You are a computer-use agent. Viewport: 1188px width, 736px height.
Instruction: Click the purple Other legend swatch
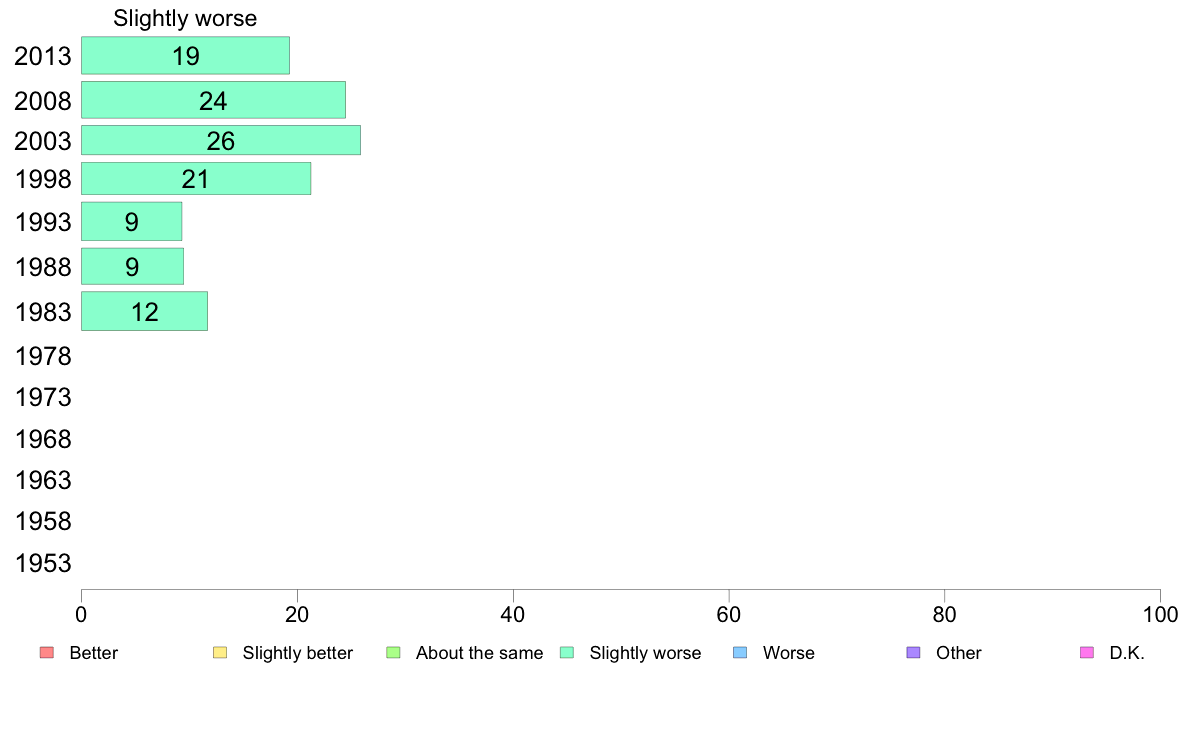coord(914,653)
